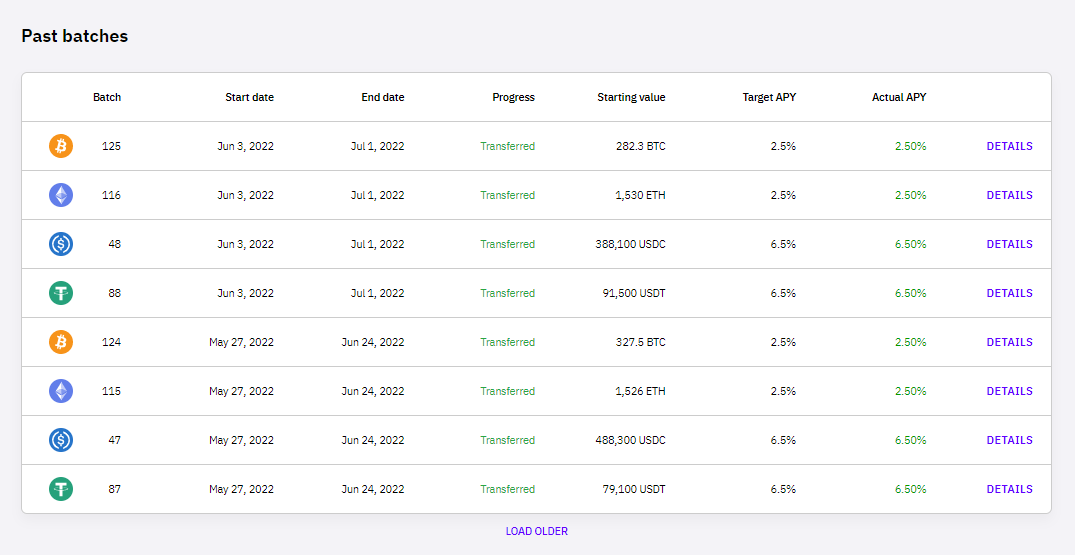View DETAILS of the 388,100 USDC batch
This screenshot has width=1075, height=555.
tap(1009, 244)
